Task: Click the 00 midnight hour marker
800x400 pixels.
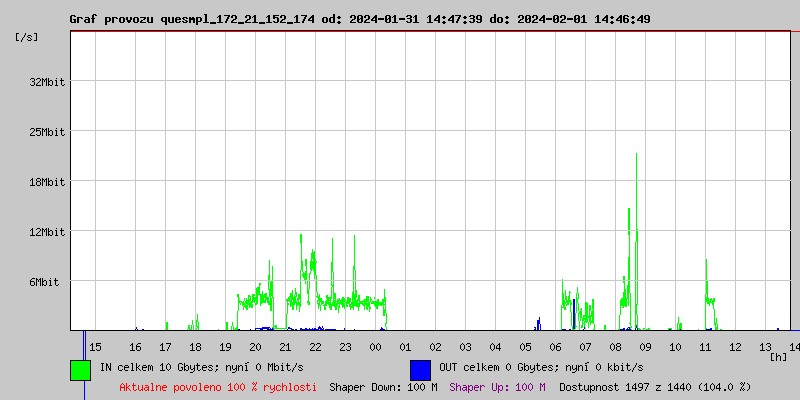Action: coord(375,347)
